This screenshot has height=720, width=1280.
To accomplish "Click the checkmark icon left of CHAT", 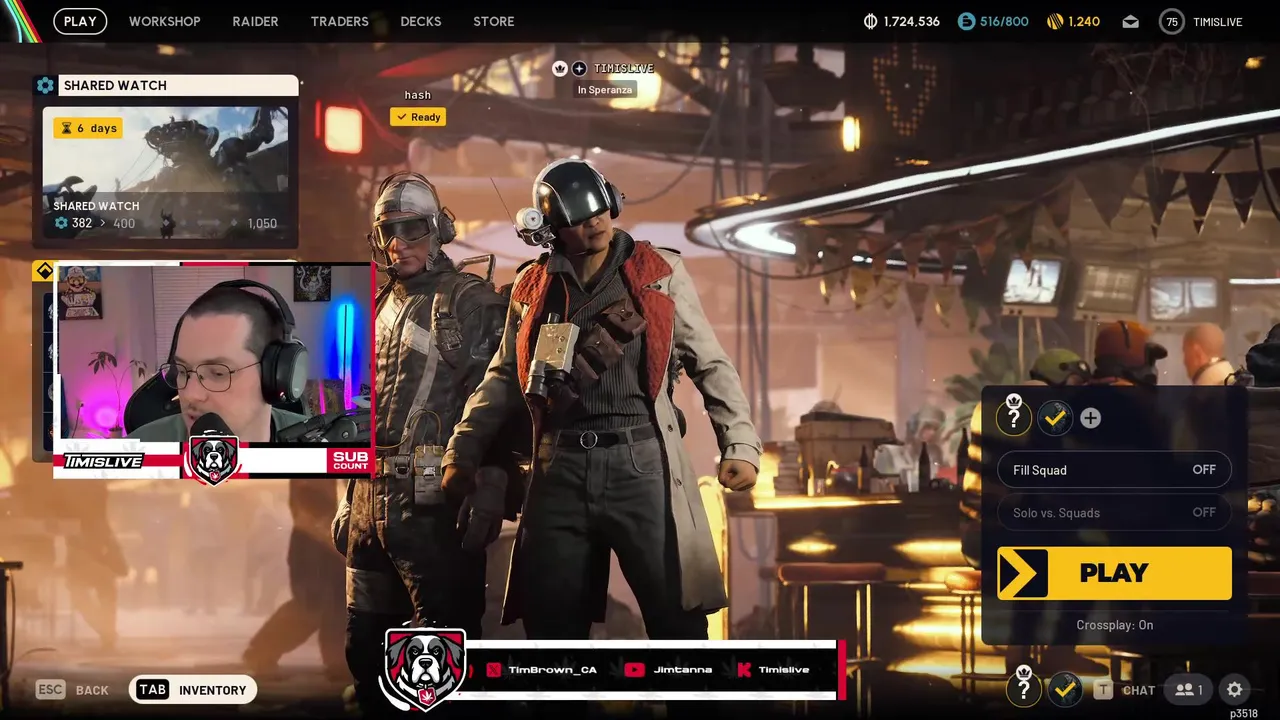I will tap(1065, 689).
